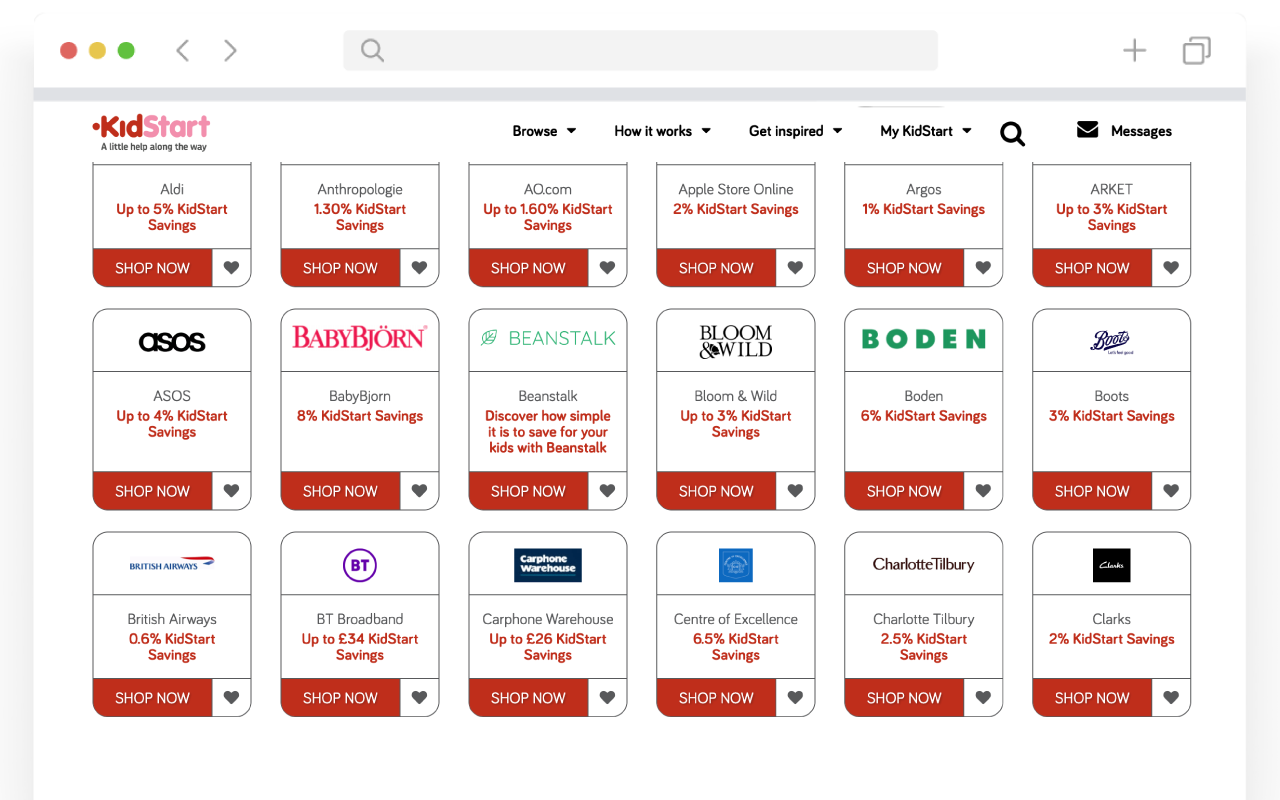This screenshot has width=1280, height=800.
Task: Click the Beanstalk logo image
Action: tap(548, 338)
